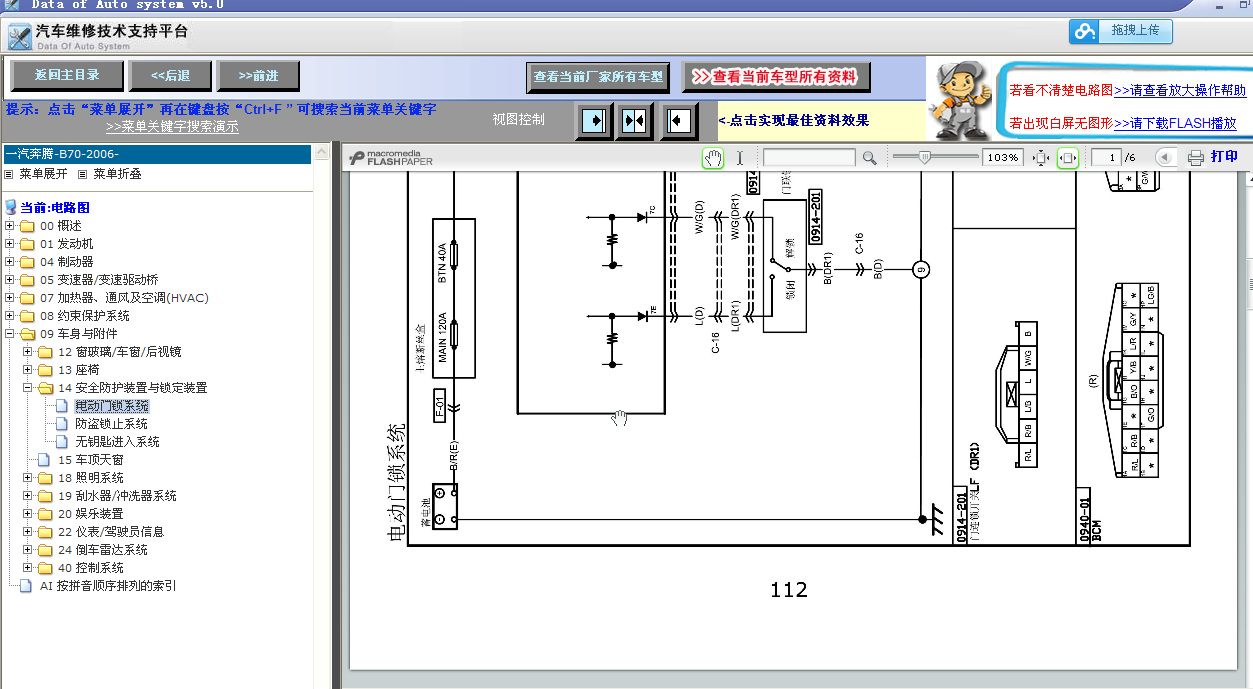The height and width of the screenshot is (689, 1253).
Task: Expand the 20 娱乐装置 folder
Action: click(x=28, y=514)
